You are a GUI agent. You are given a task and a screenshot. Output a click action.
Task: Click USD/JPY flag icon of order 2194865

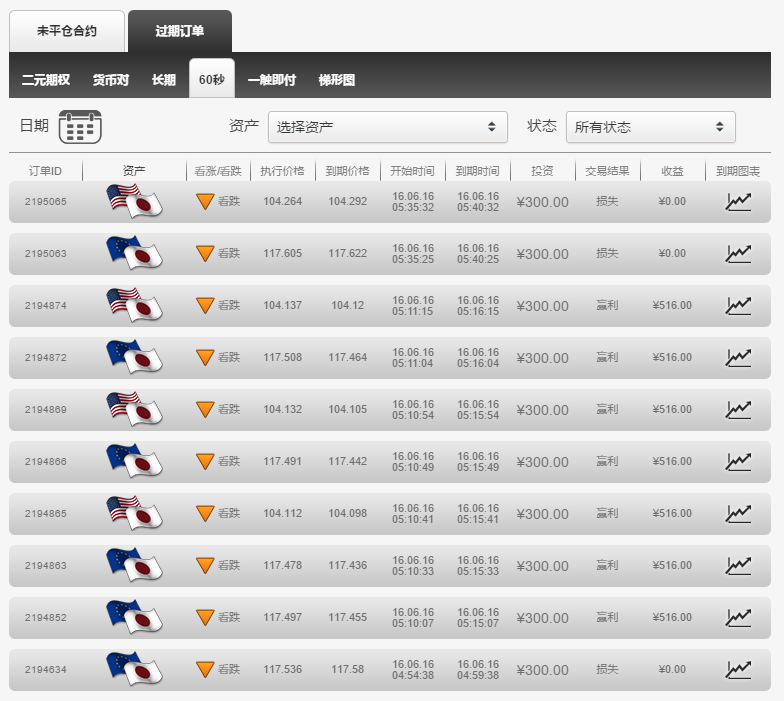[x=134, y=513]
